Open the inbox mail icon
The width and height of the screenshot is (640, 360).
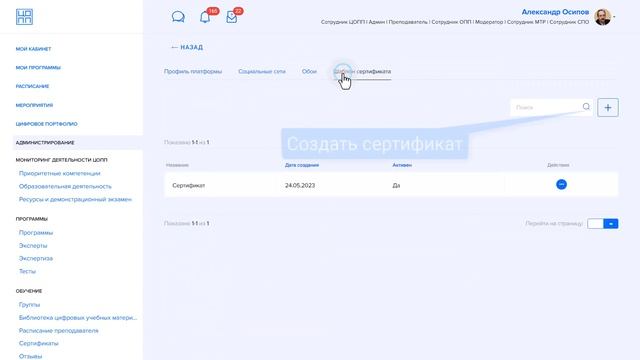pyautogui.click(x=231, y=17)
